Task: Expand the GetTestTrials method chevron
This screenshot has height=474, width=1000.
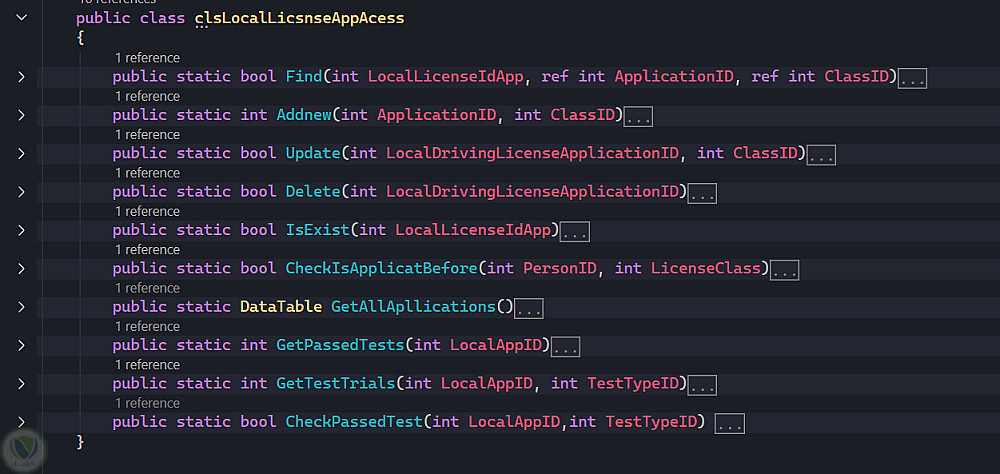Action: tap(22, 384)
